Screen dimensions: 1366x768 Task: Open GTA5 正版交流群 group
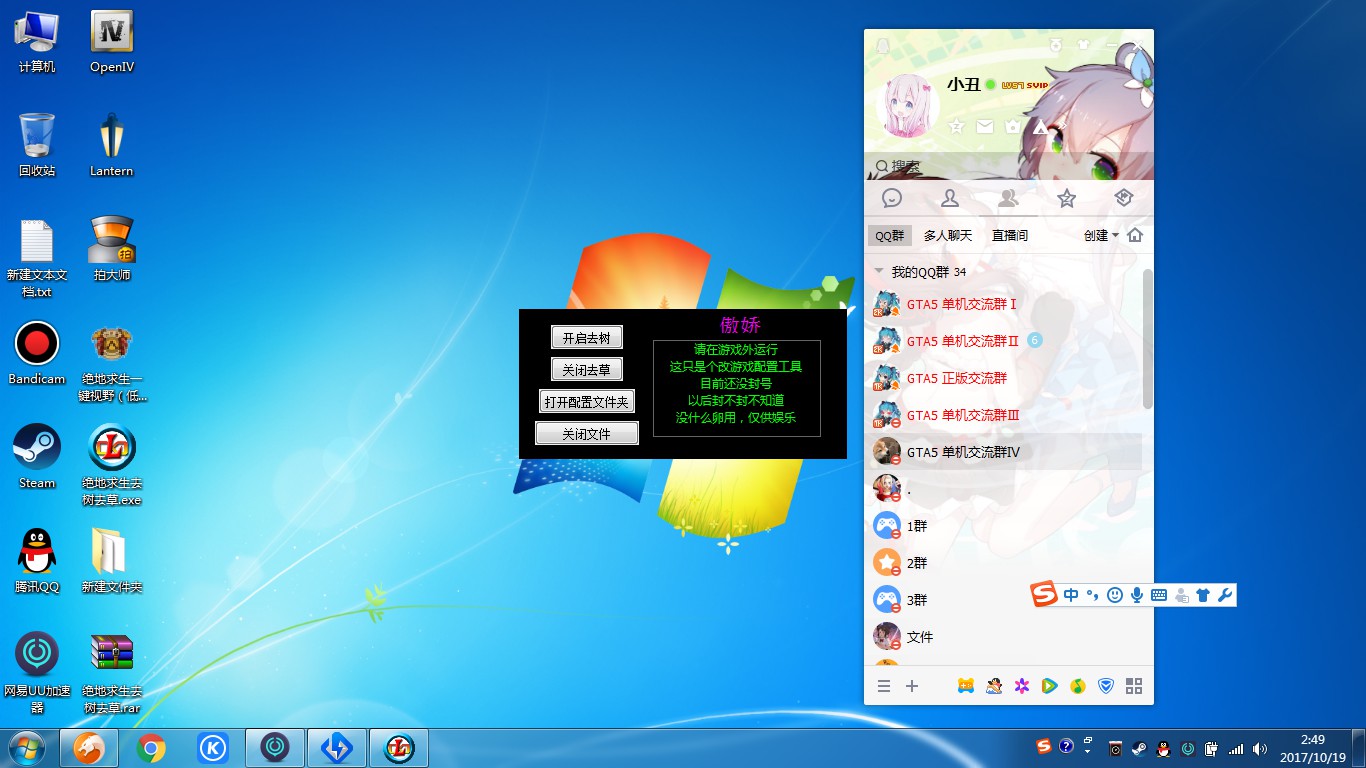tap(1004, 378)
